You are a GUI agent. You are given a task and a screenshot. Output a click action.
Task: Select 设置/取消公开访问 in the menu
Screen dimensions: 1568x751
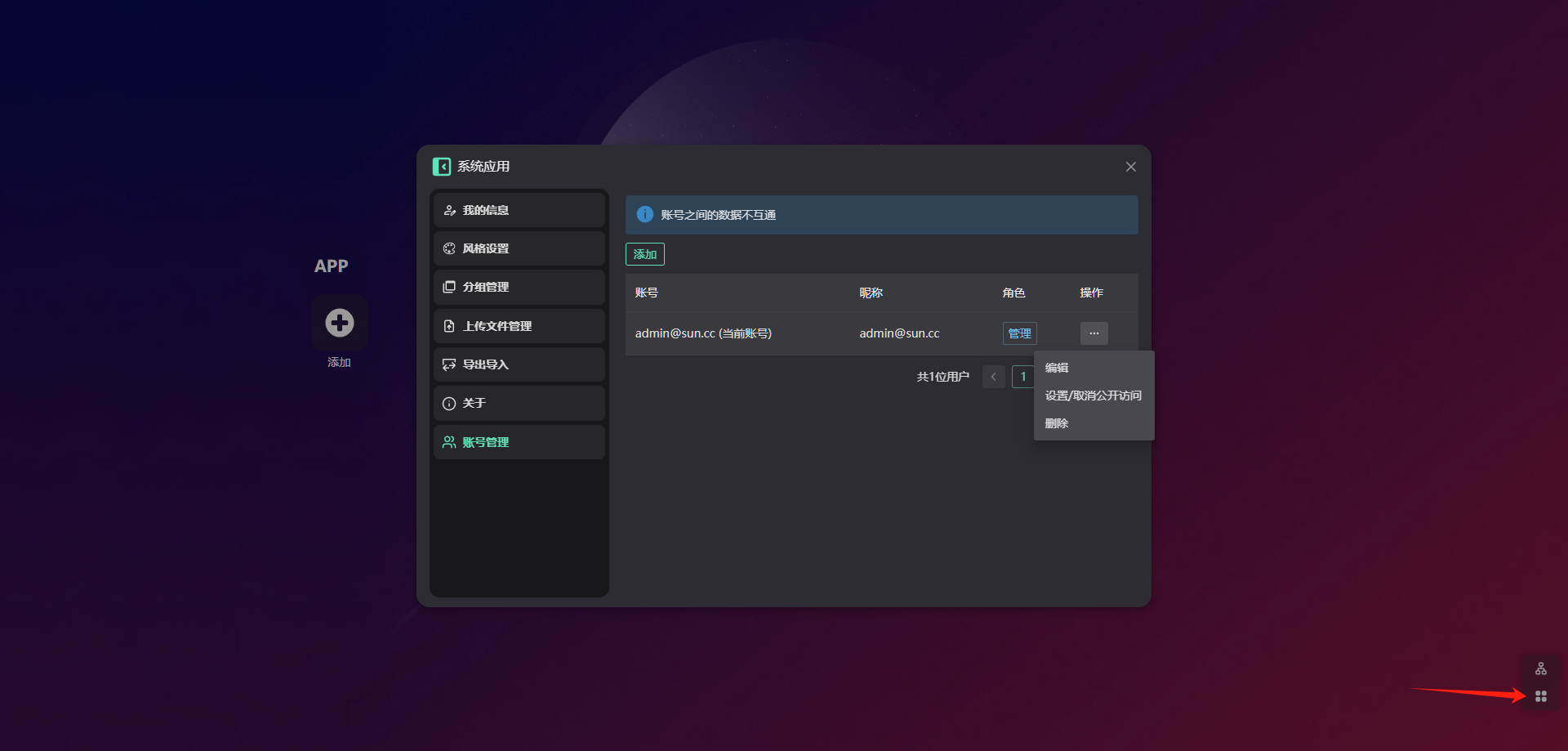tap(1093, 396)
